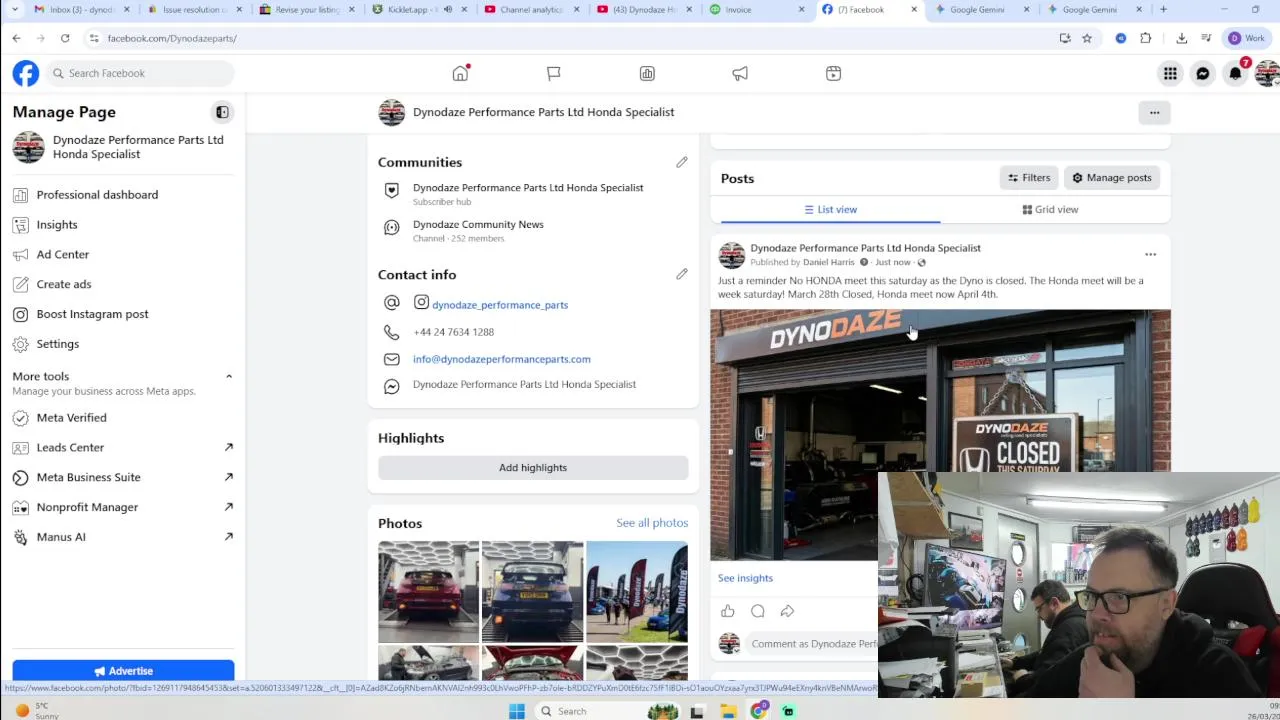
Task: Open the post three-dots options menu
Action: coord(1150,255)
